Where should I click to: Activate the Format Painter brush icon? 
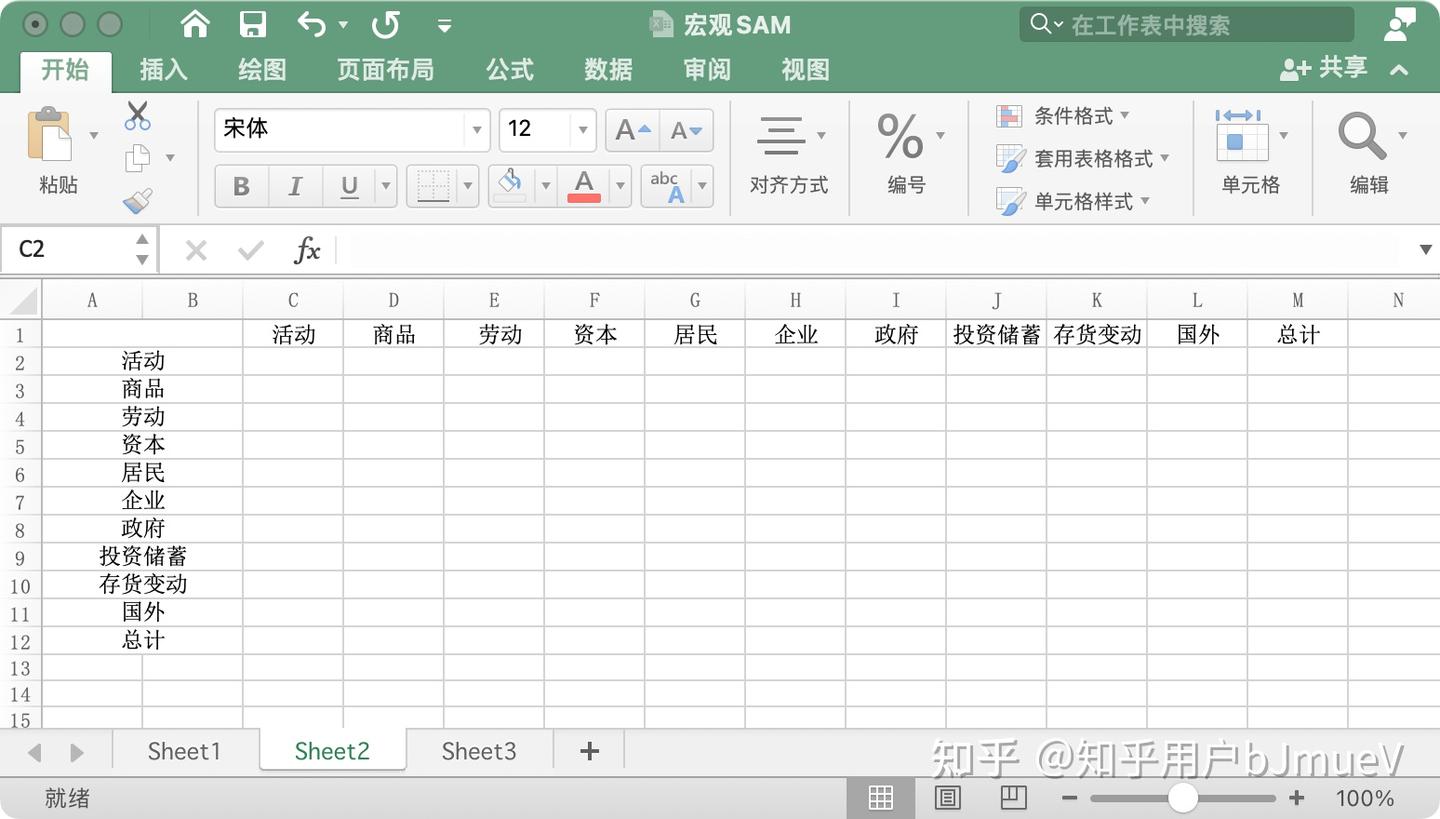[138, 199]
